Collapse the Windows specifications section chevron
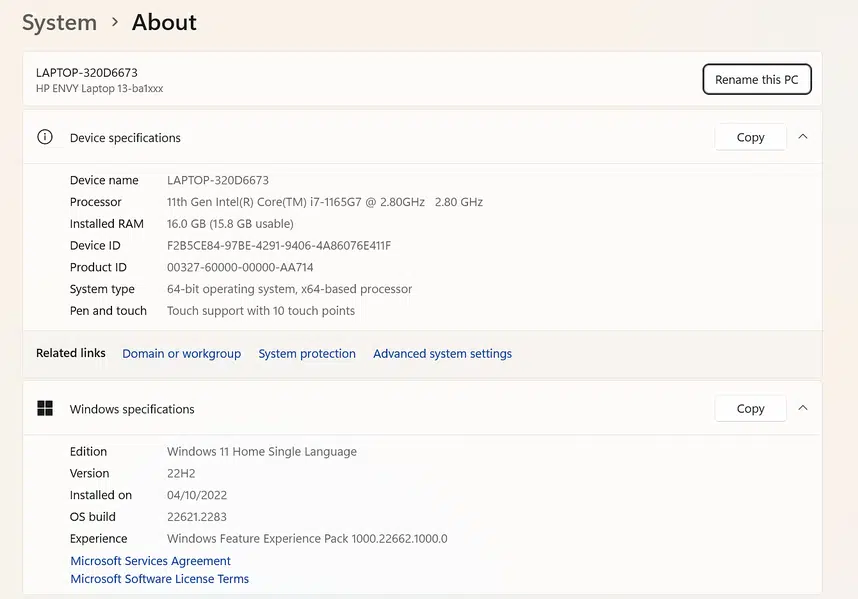 pyautogui.click(x=803, y=408)
